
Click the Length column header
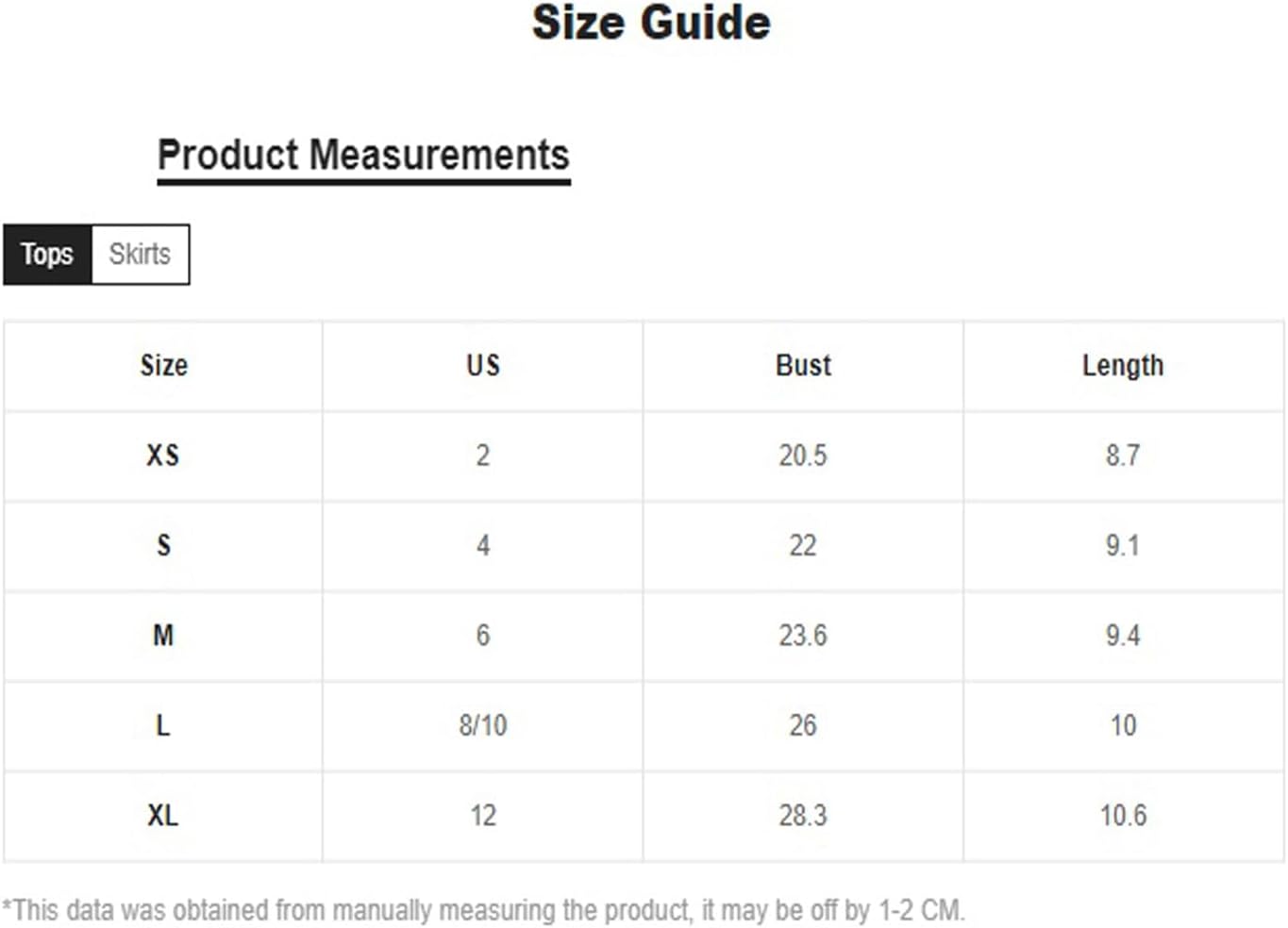point(1123,366)
